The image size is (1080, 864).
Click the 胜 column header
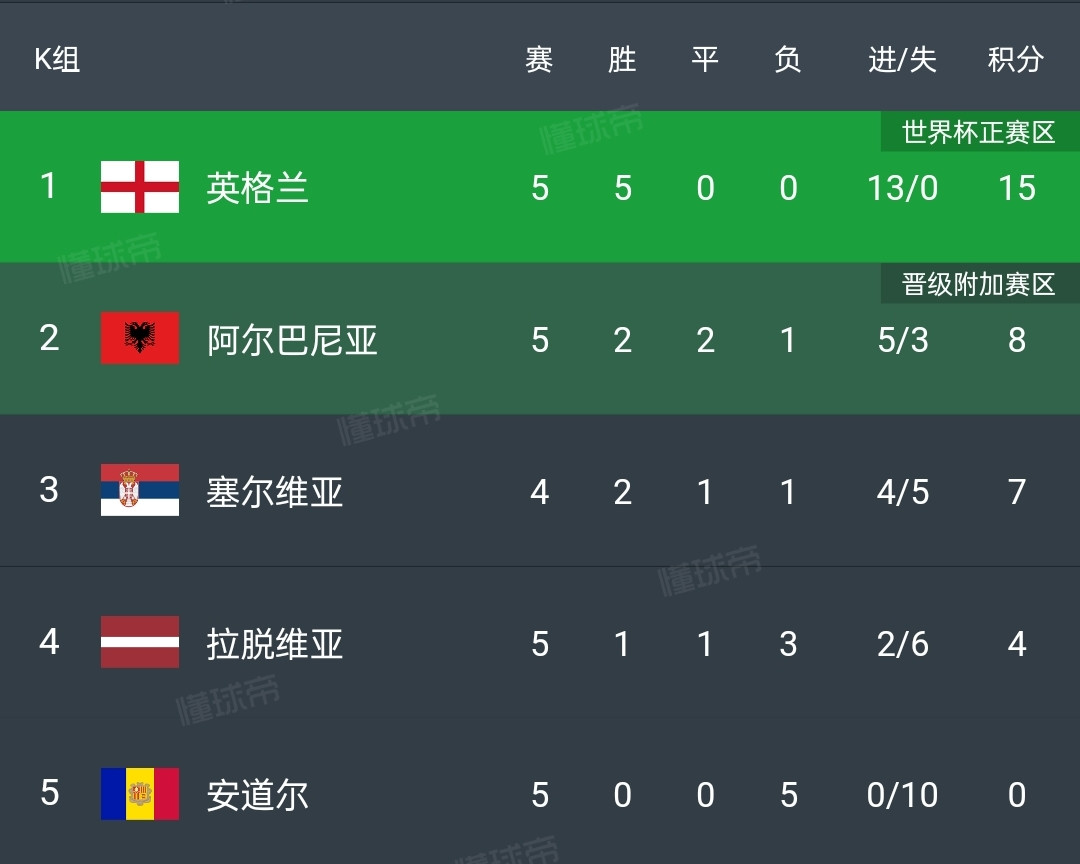click(x=622, y=60)
